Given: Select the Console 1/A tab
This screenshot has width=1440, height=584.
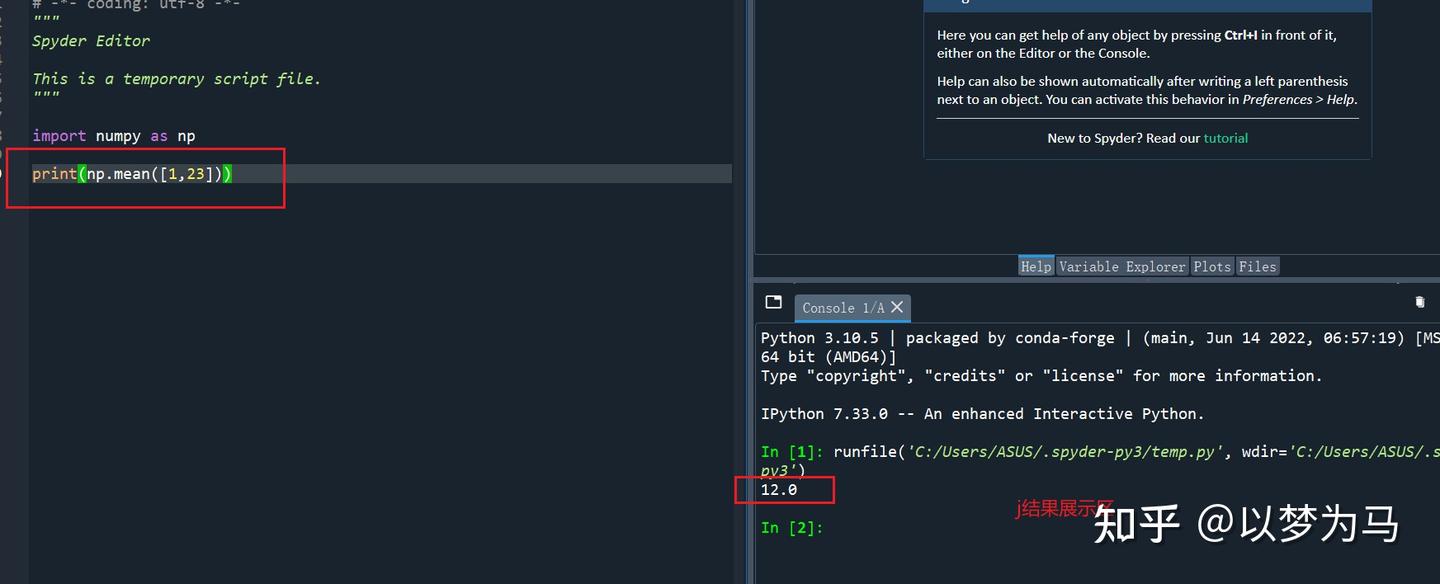Looking at the screenshot, I should 843,308.
